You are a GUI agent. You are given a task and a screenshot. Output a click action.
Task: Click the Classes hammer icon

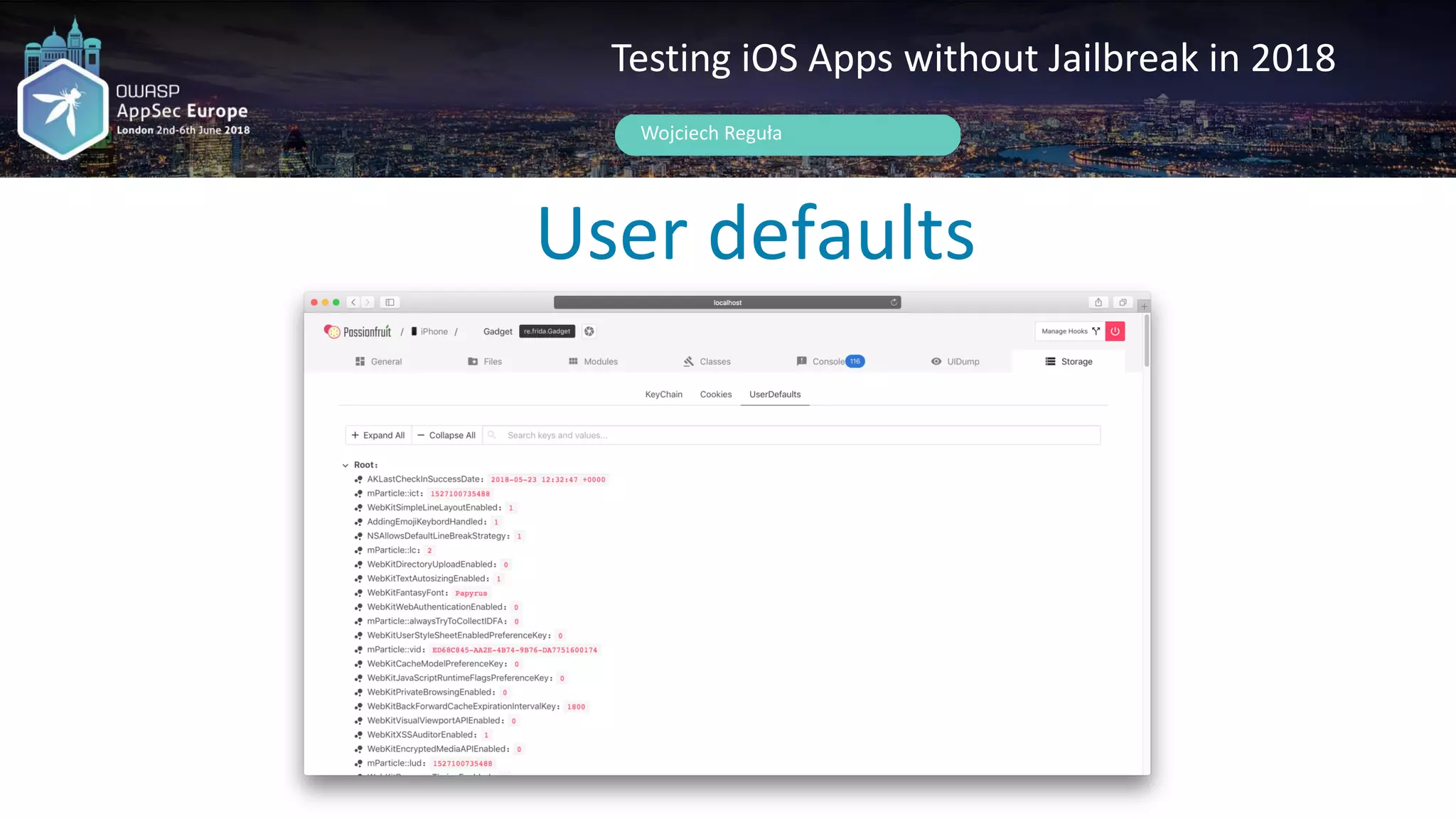[x=688, y=362]
